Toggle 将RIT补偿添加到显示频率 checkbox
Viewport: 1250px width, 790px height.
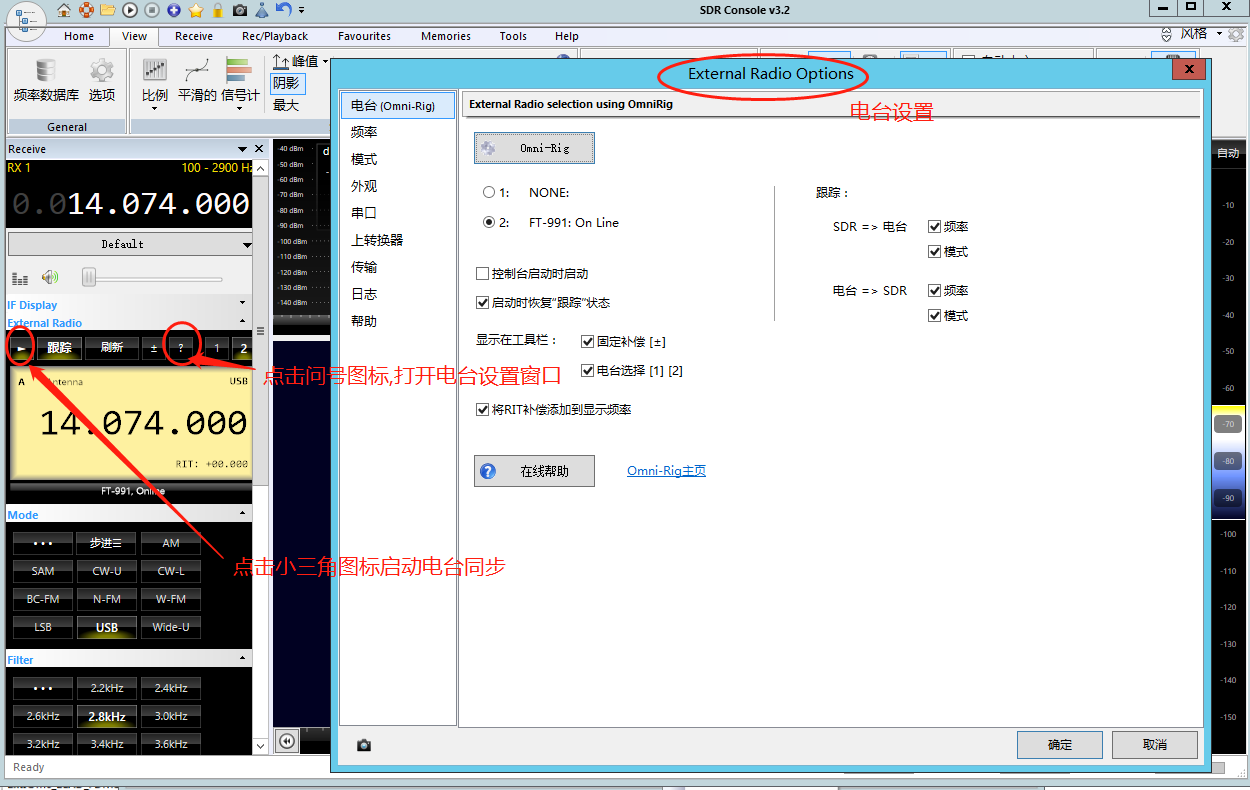483,409
